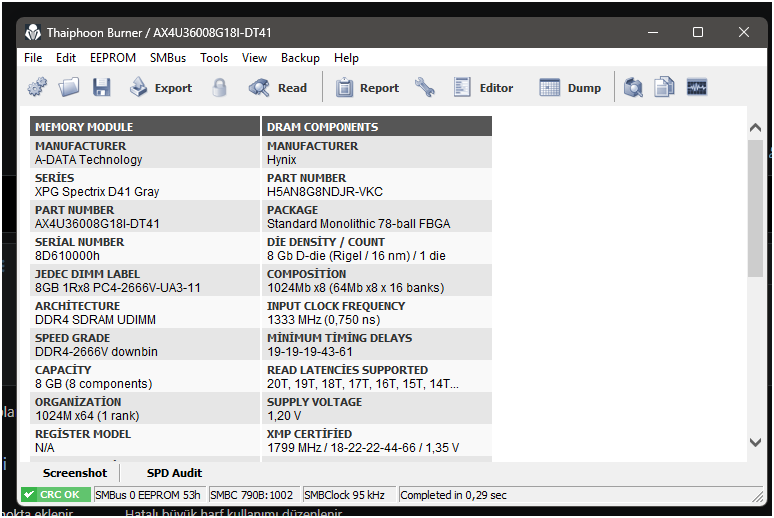
Task: Save using the floppy disk icon
Action: pyautogui.click(x=102, y=87)
